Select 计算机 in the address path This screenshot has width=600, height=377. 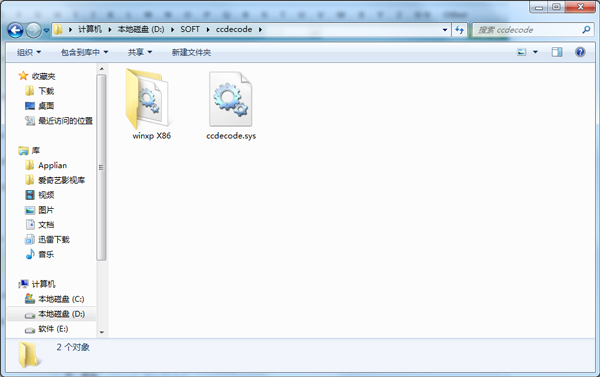90,29
